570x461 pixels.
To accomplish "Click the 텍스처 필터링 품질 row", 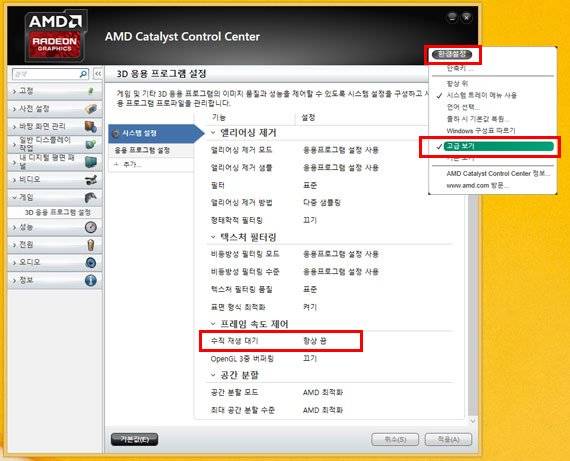I will [x=329, y=289].
